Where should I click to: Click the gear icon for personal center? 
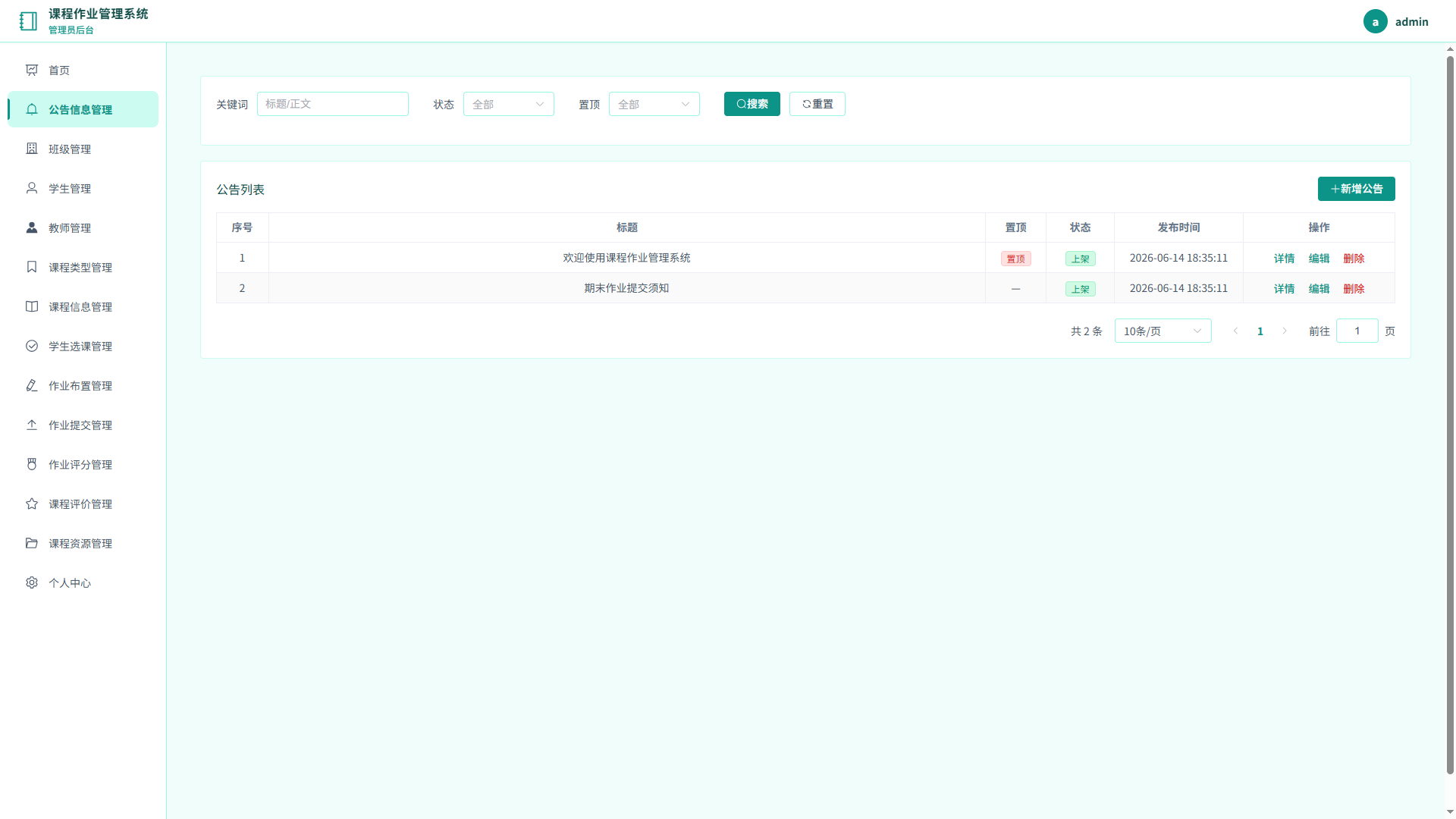[32, 582]
